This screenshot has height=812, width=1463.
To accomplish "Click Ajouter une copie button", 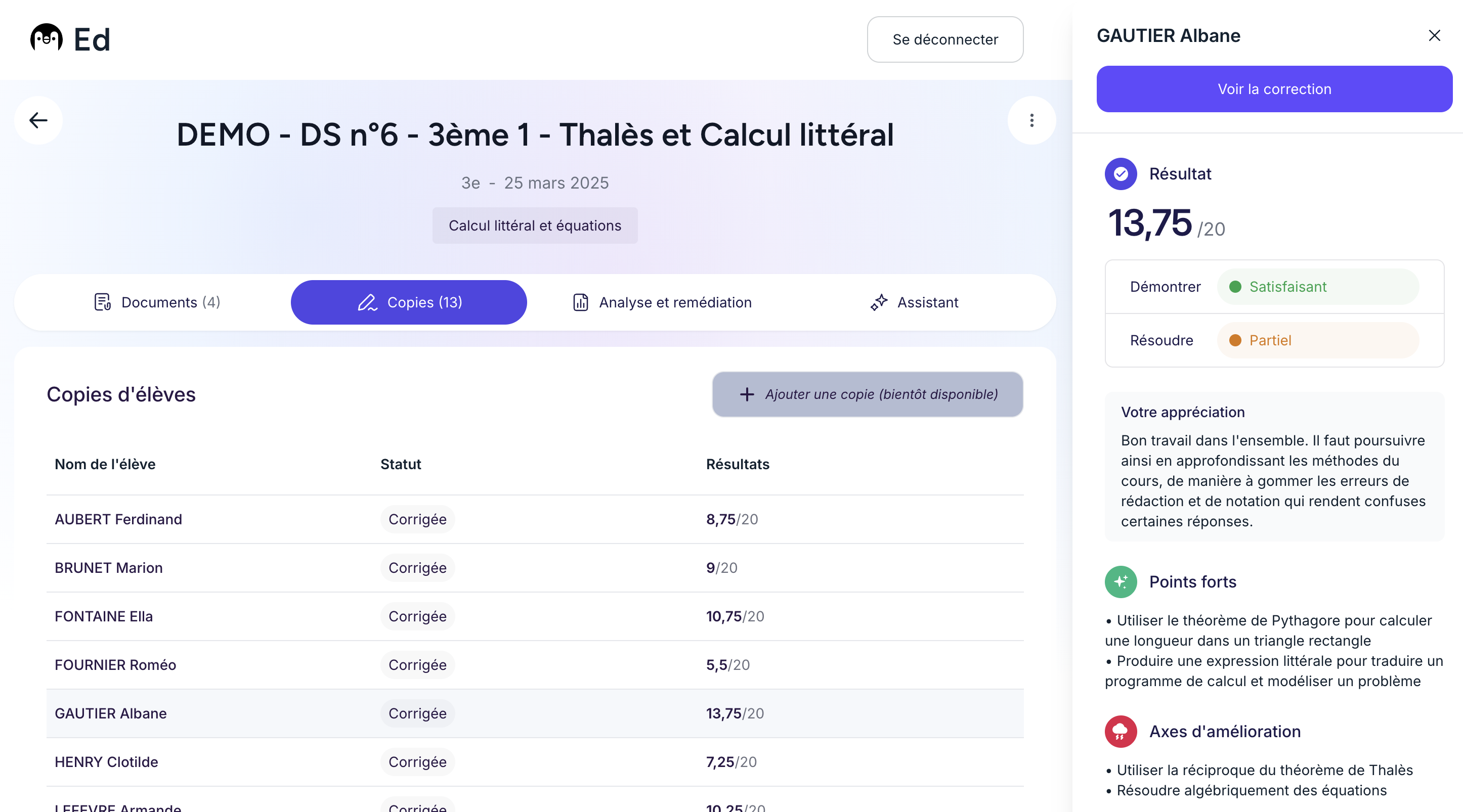I will [867, 394].
